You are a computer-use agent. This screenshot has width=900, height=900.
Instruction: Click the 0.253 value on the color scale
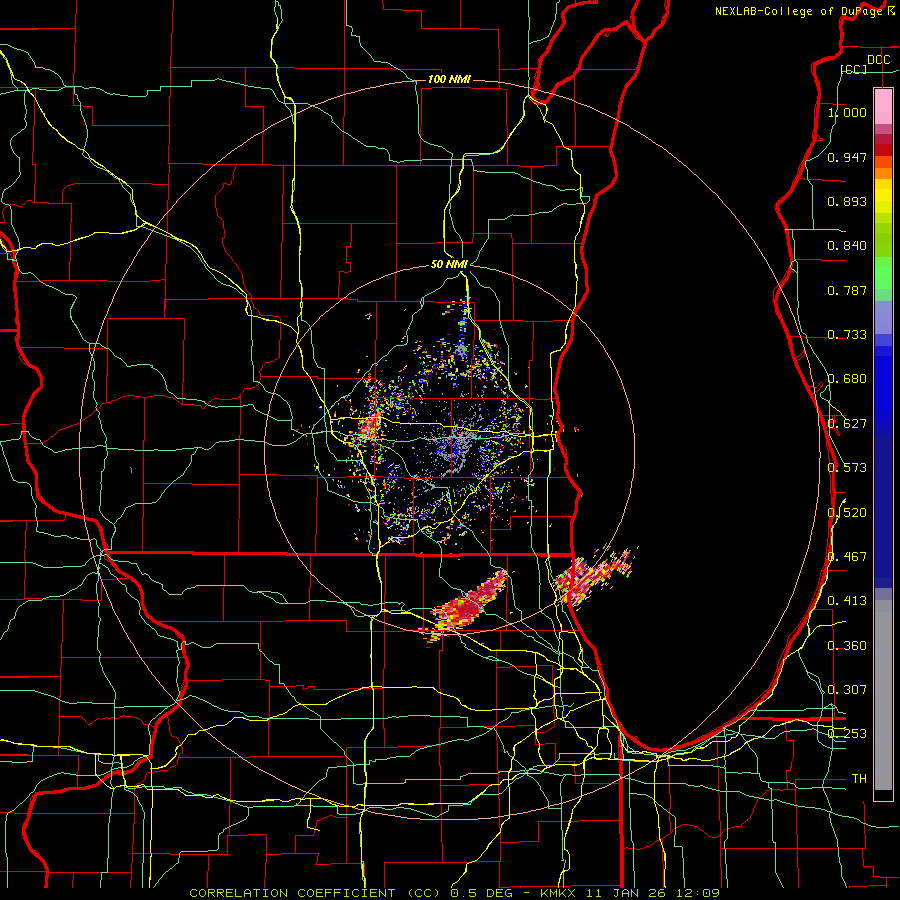pyautogui.click(x=847, y=734)
